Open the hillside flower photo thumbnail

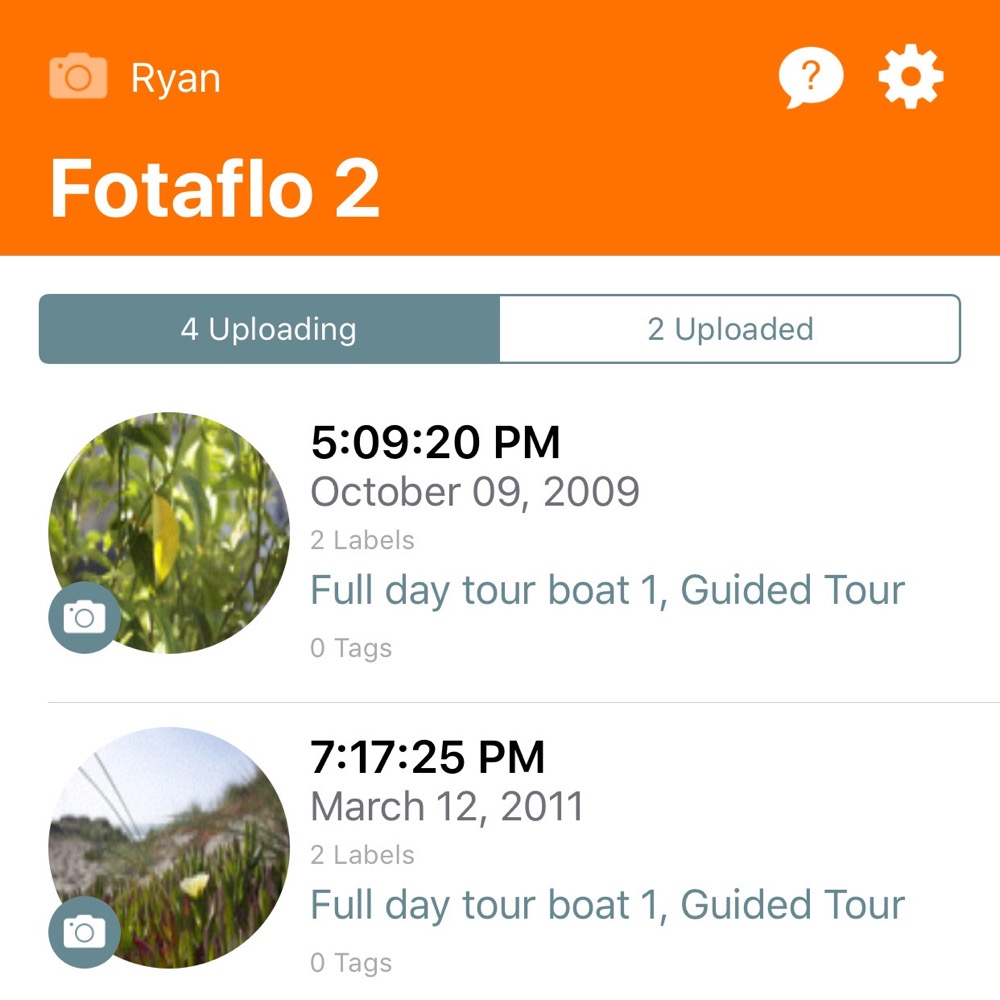tap(169, 848)
